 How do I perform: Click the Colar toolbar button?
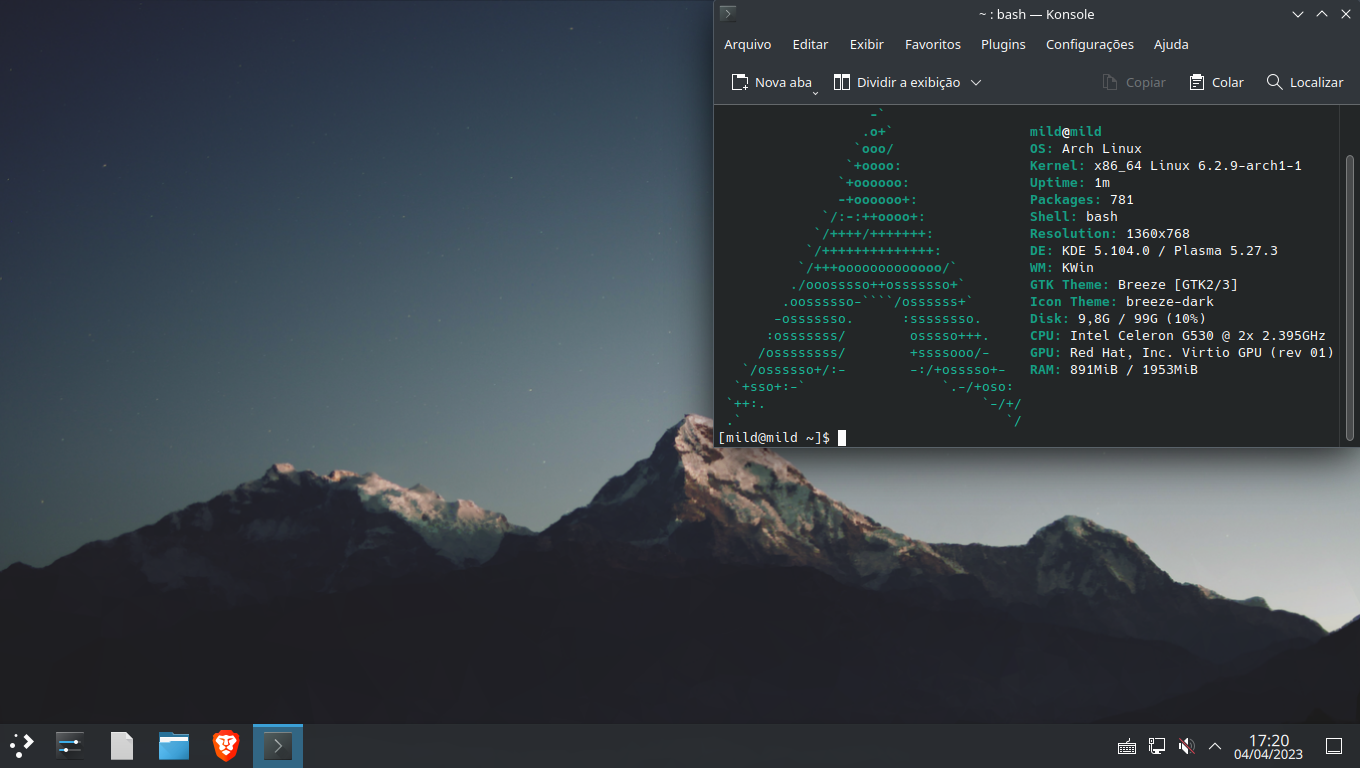pos(1216,82)
